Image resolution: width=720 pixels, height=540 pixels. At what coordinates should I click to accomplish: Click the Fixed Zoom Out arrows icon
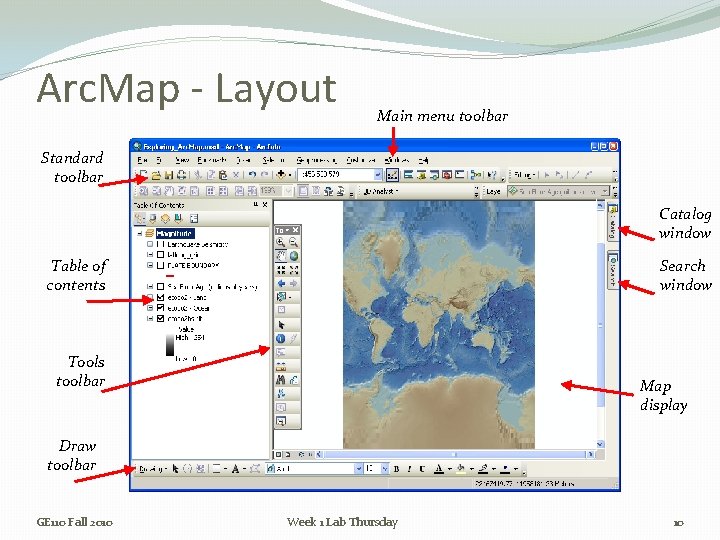pyautogui.click(x=293, y=270)
